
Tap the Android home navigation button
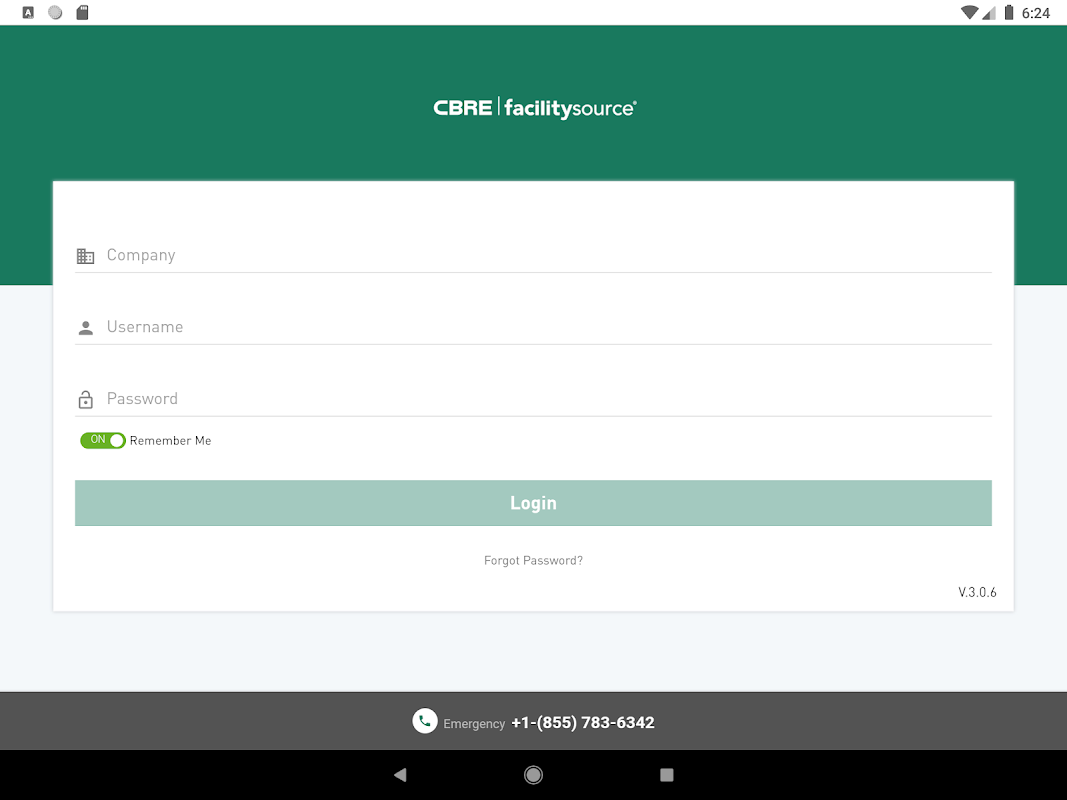(x=534, y=774)
